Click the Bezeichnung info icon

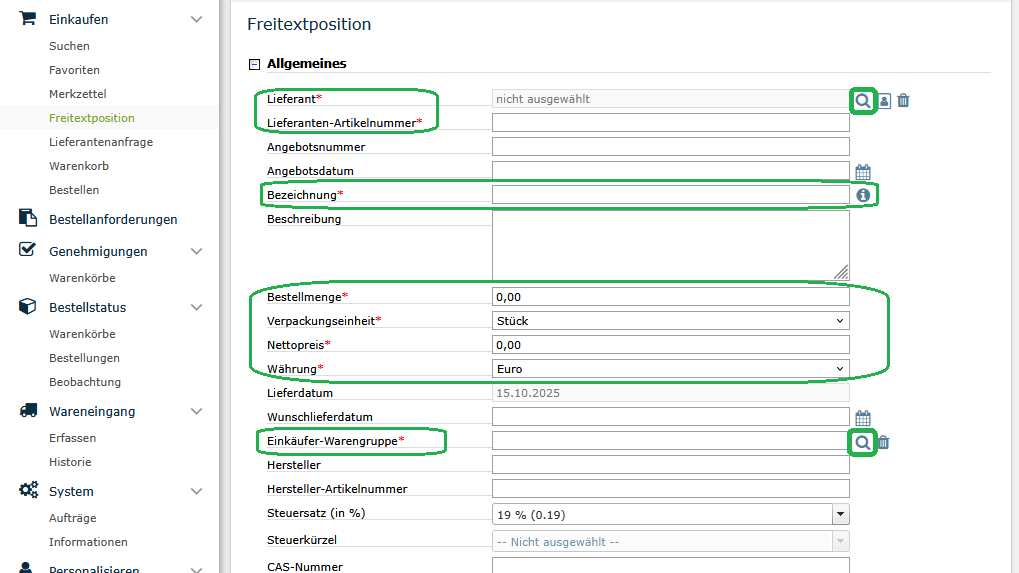(x=863, y=195)
